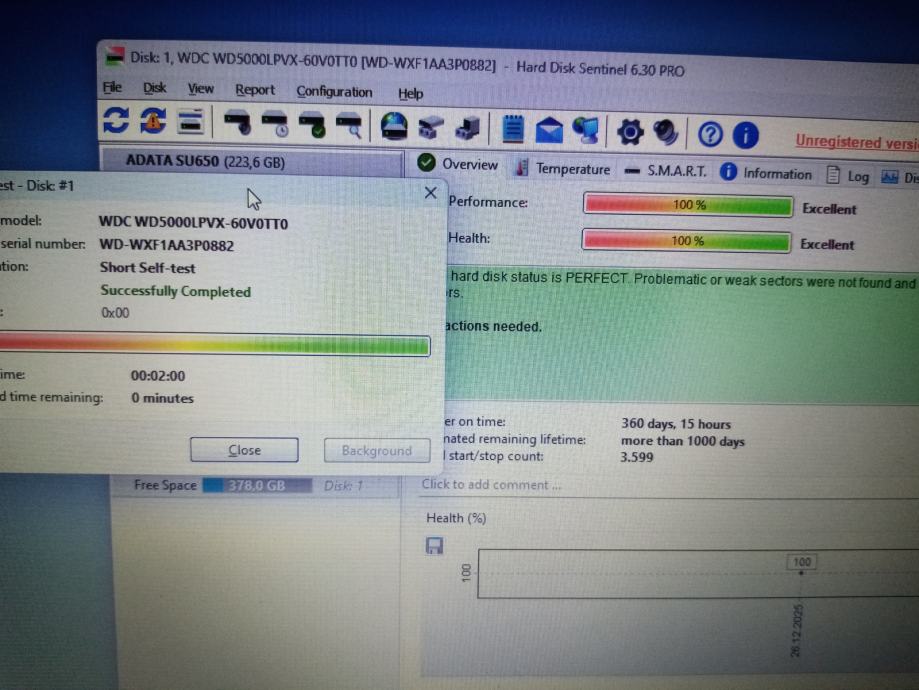
Task: Click the blue info 'i' toolbar icon
Action: (x=746, y=135)
